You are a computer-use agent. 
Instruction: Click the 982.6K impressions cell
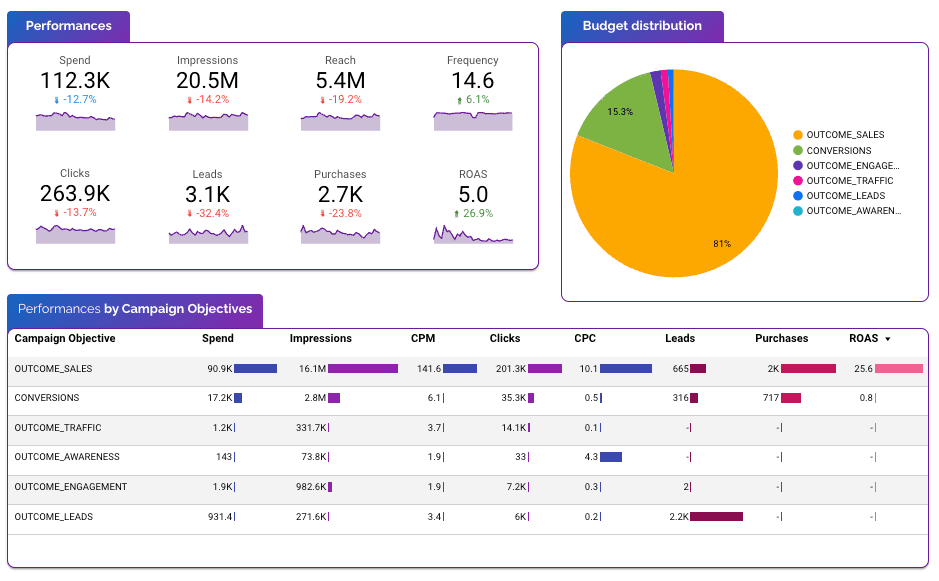click(311, 486)
